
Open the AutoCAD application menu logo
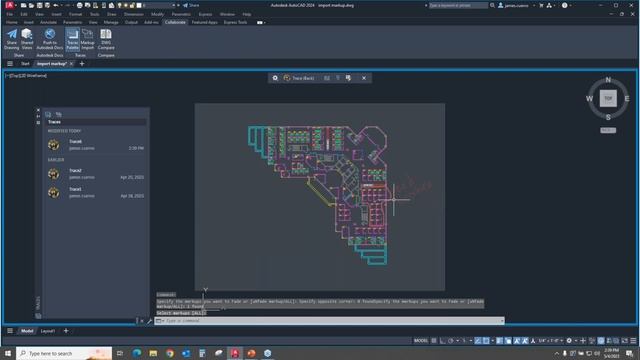point(9,5)
